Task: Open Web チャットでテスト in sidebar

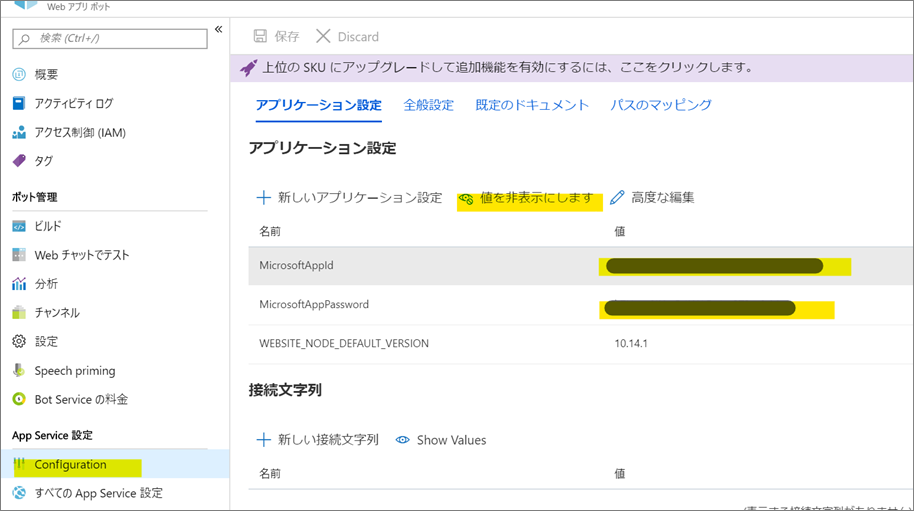Action: pyautogui.click(x=81, y=255)
